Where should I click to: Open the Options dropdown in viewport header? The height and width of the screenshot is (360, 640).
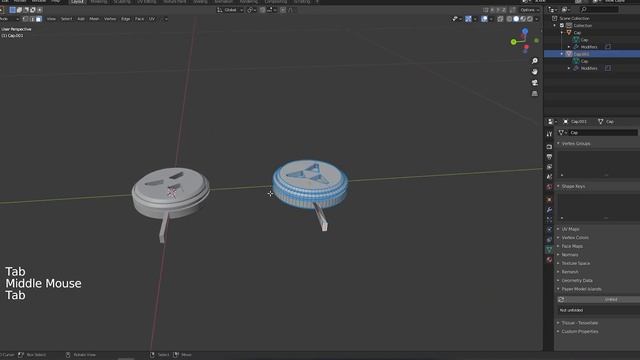(529, 10)
